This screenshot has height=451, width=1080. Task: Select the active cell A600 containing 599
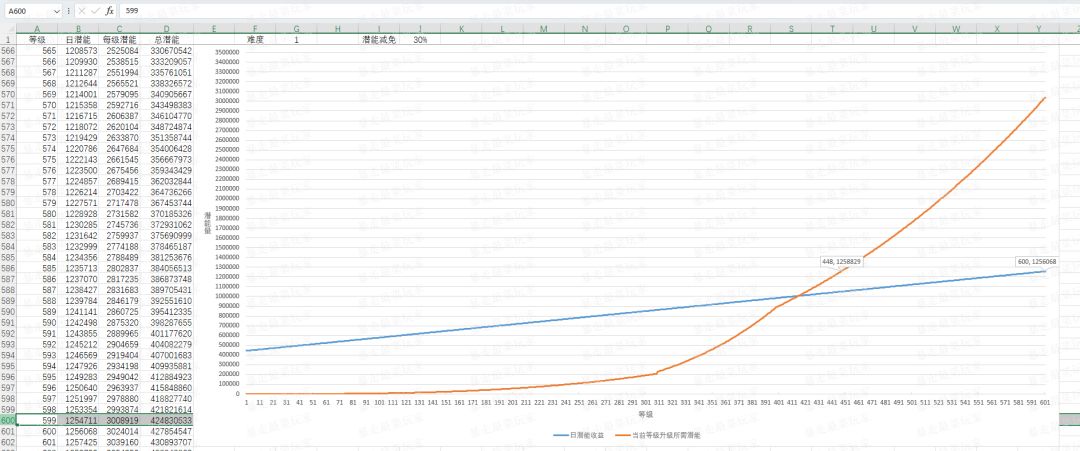[37, 420]
